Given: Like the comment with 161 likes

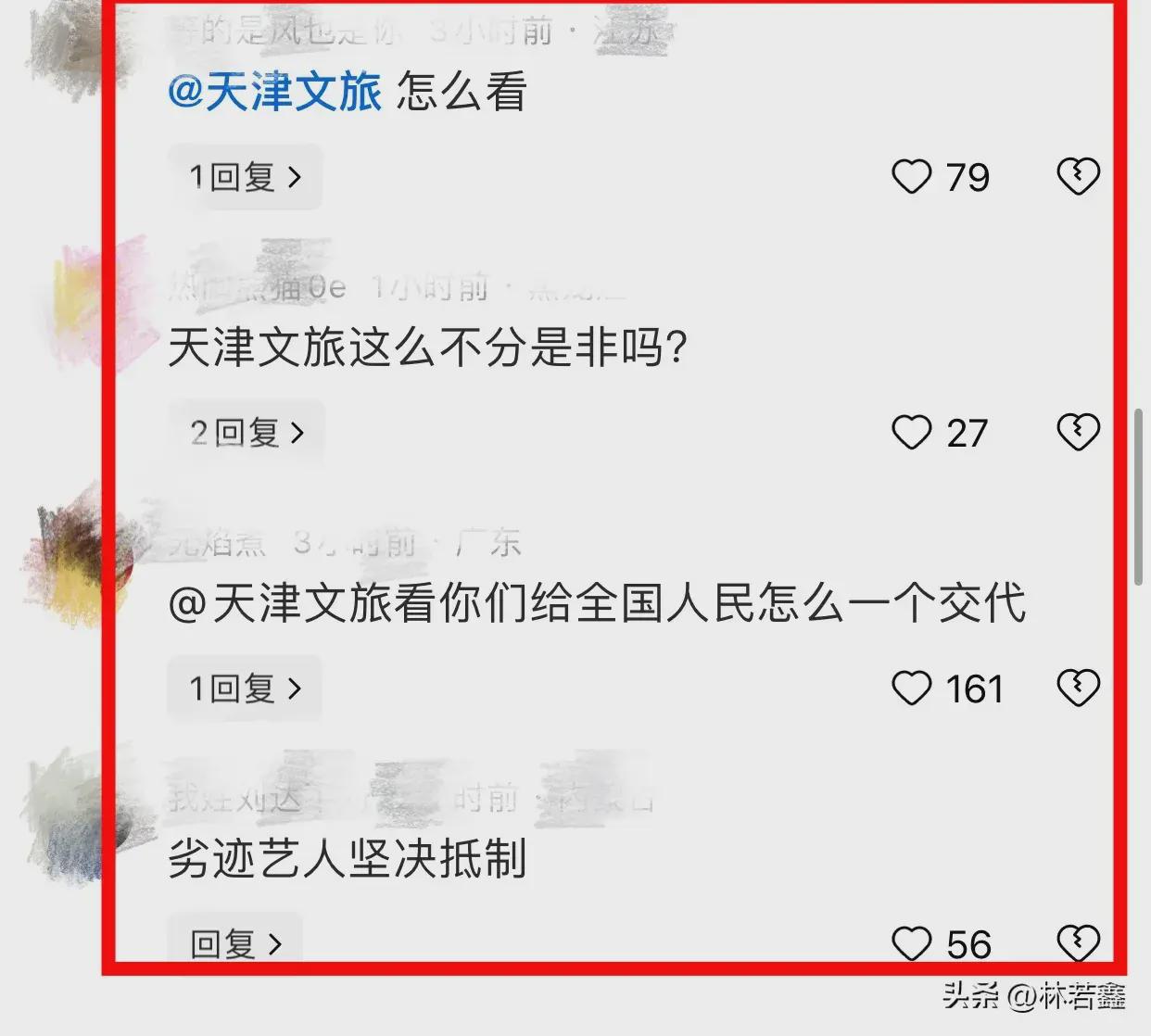Looking at the screenshot, I should pos(911,689).
